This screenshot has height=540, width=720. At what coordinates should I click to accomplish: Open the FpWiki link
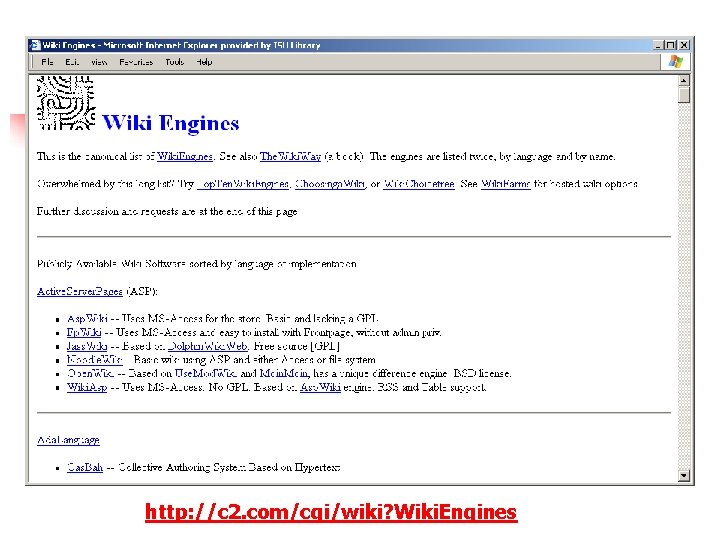pos(84,332)
